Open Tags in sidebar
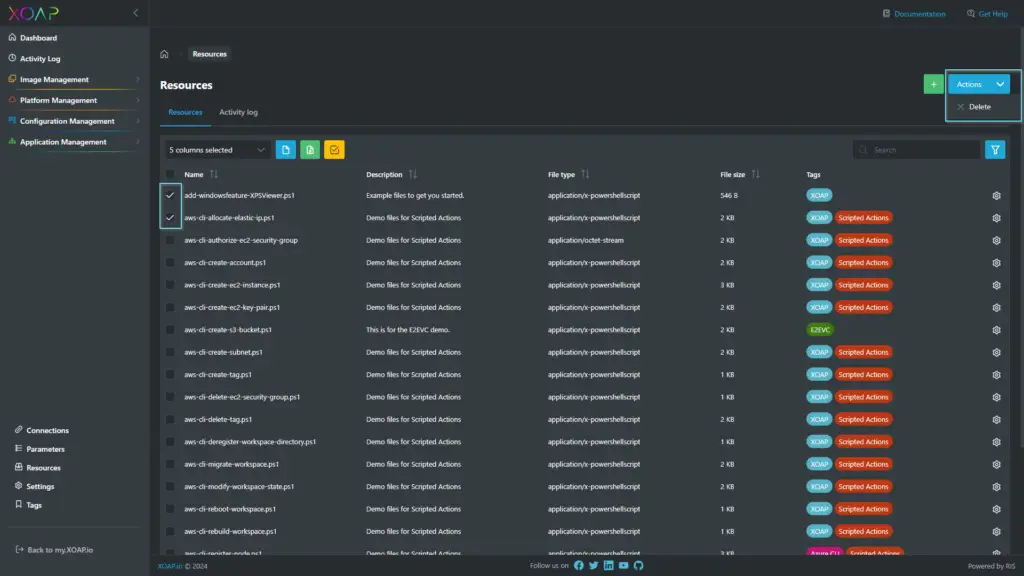This screenshot has height=576, width=1024. pos(28,505)
